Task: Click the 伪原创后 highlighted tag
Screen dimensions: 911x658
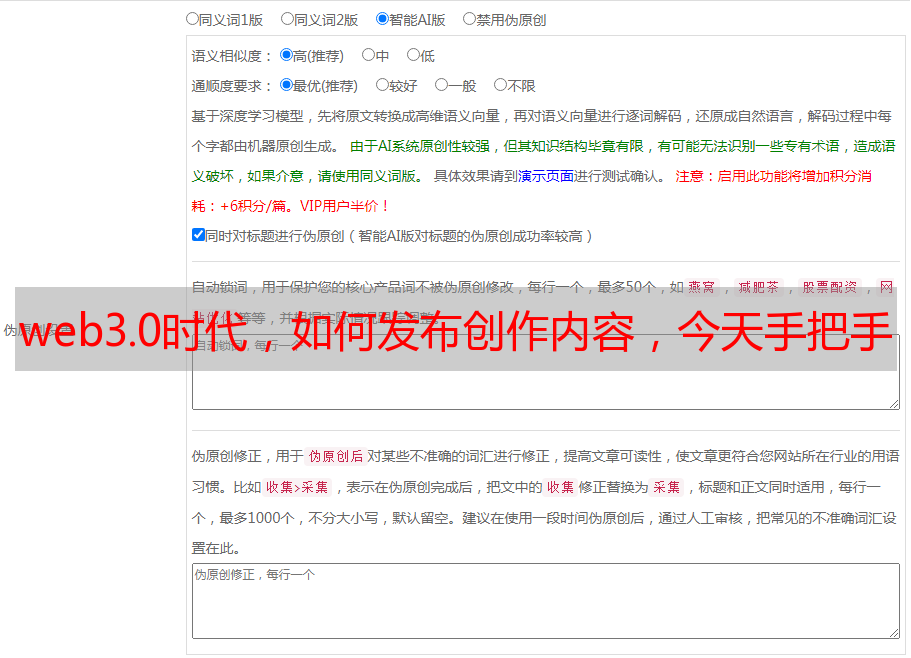Action: pos(336,456)
